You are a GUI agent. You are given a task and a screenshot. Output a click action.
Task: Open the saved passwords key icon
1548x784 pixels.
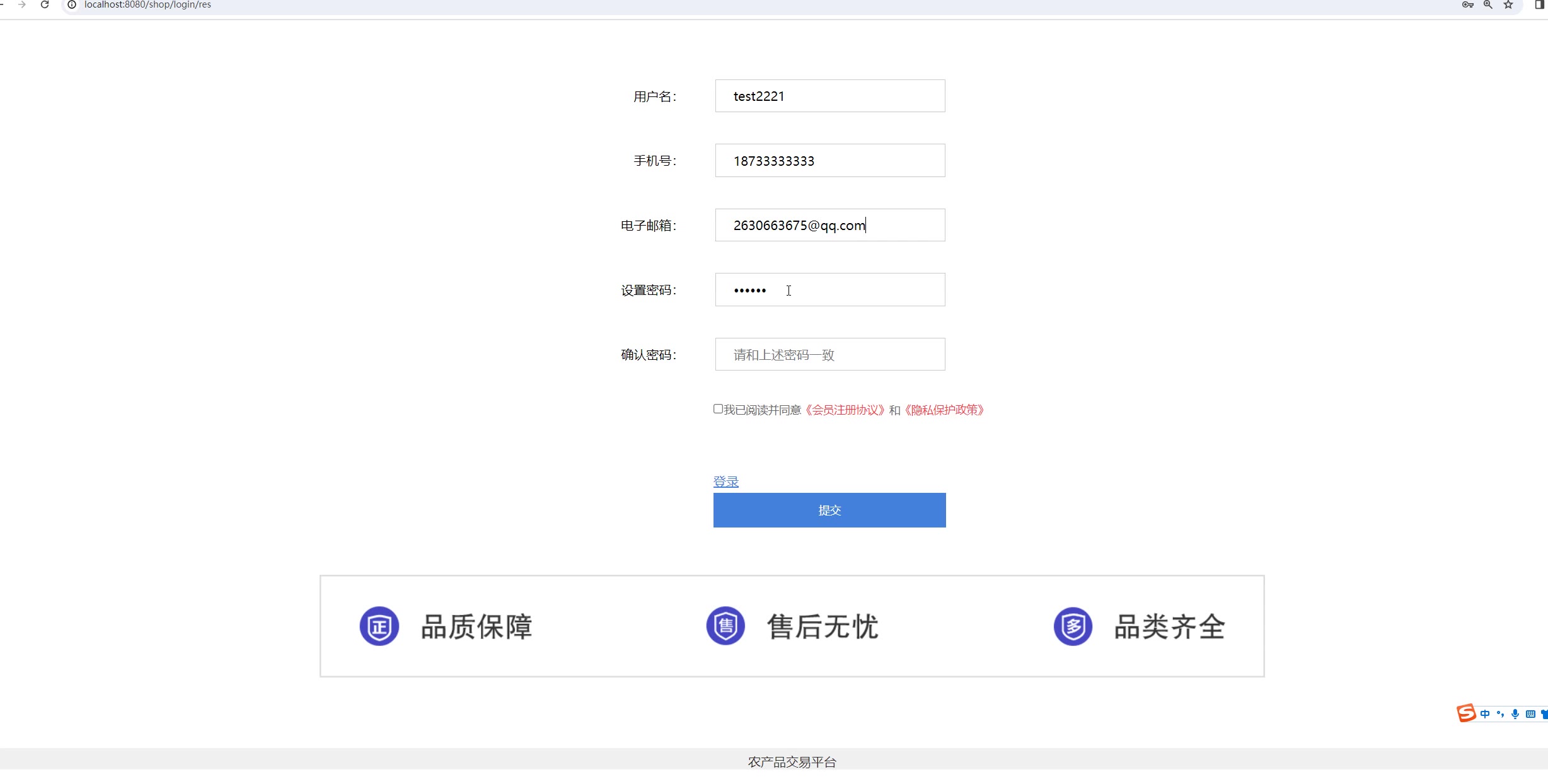1468,4
